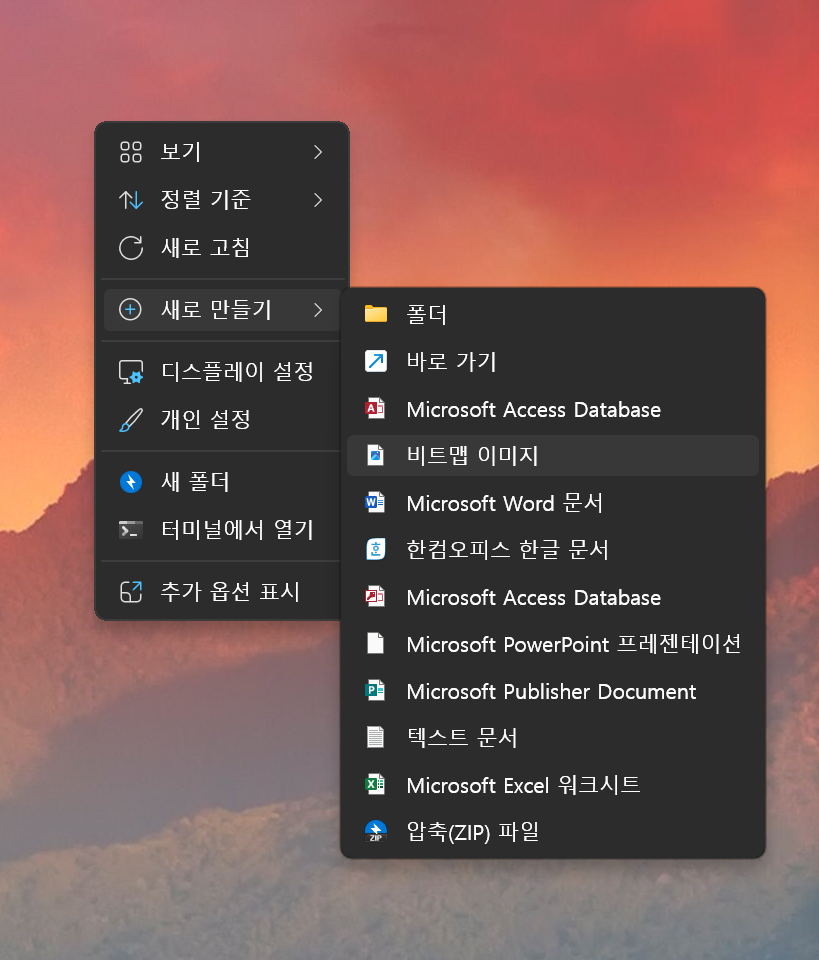
Task: Click the ZIP archive icon beside 압축(ZIP) 파일
Action: point(376,831)
